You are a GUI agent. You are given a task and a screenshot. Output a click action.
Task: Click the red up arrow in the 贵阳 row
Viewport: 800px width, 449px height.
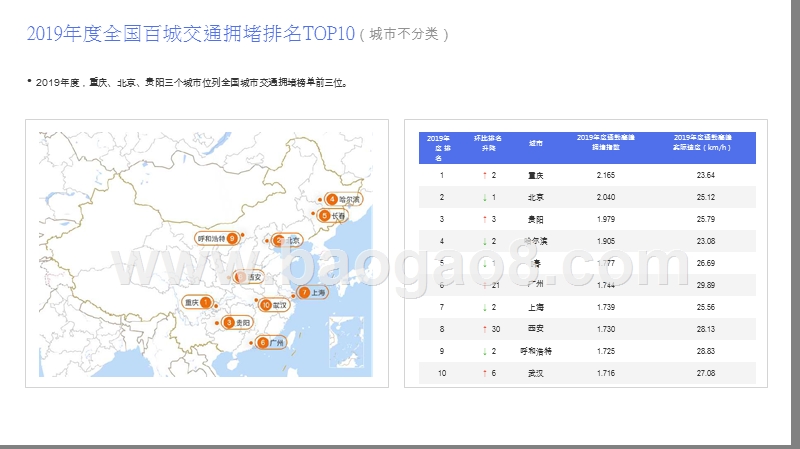[x=485, y=219]
